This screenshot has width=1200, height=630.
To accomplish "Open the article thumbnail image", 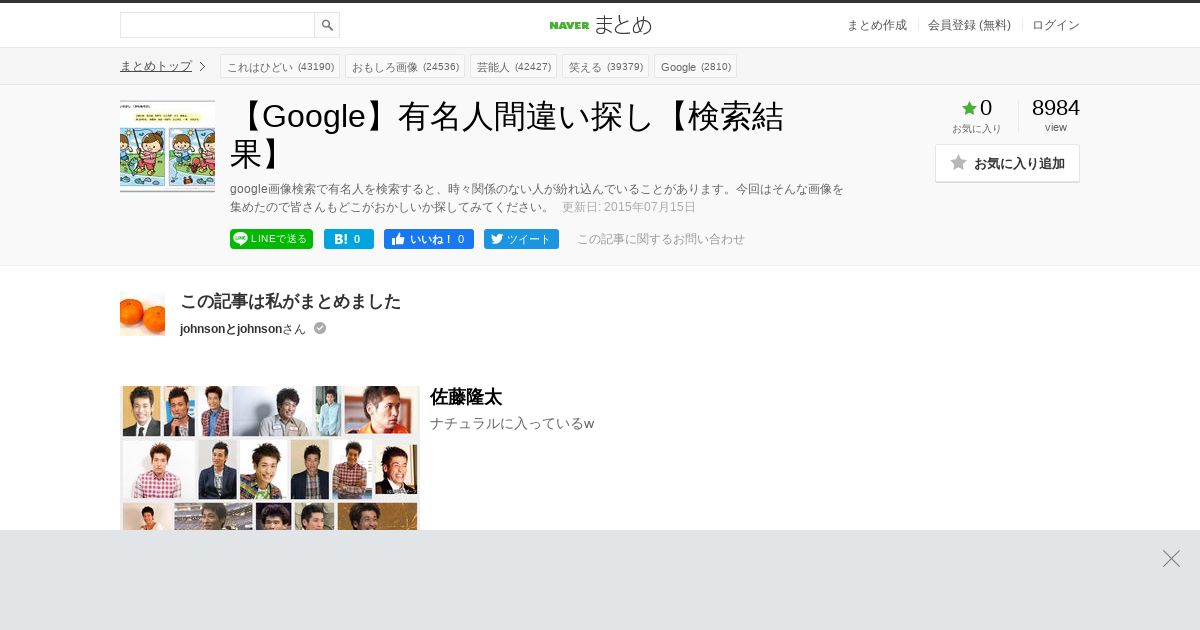I will pyautogui.click(x=167, y=146).
